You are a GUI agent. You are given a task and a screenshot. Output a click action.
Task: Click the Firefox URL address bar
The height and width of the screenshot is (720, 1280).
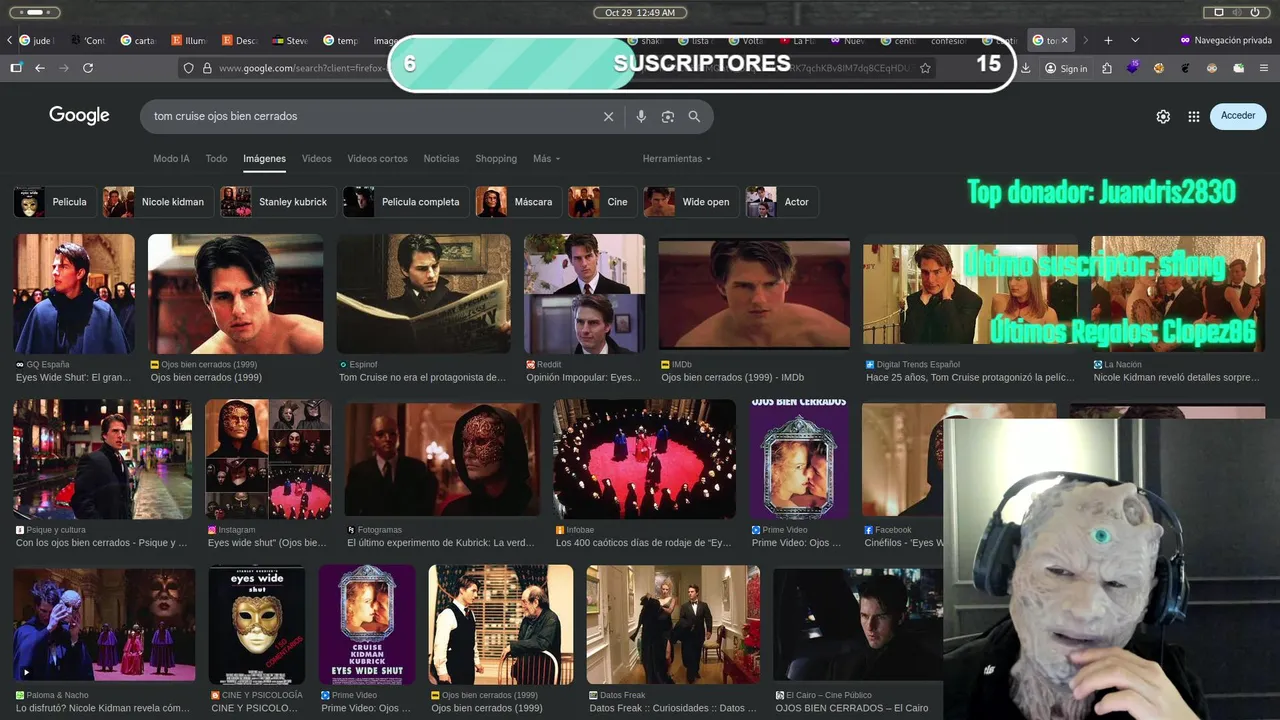(x=560, y=68)
